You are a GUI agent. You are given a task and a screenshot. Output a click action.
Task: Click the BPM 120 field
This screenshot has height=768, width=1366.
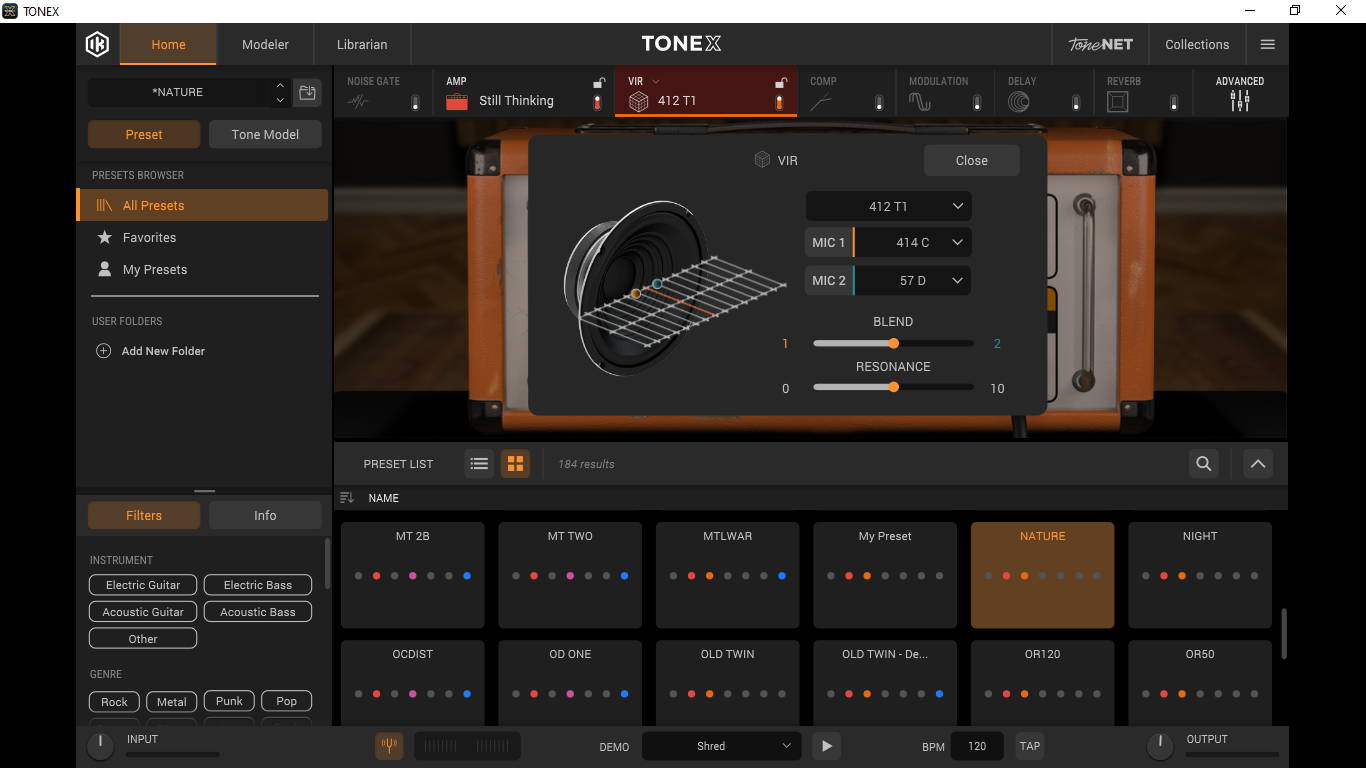click(977, 746)
